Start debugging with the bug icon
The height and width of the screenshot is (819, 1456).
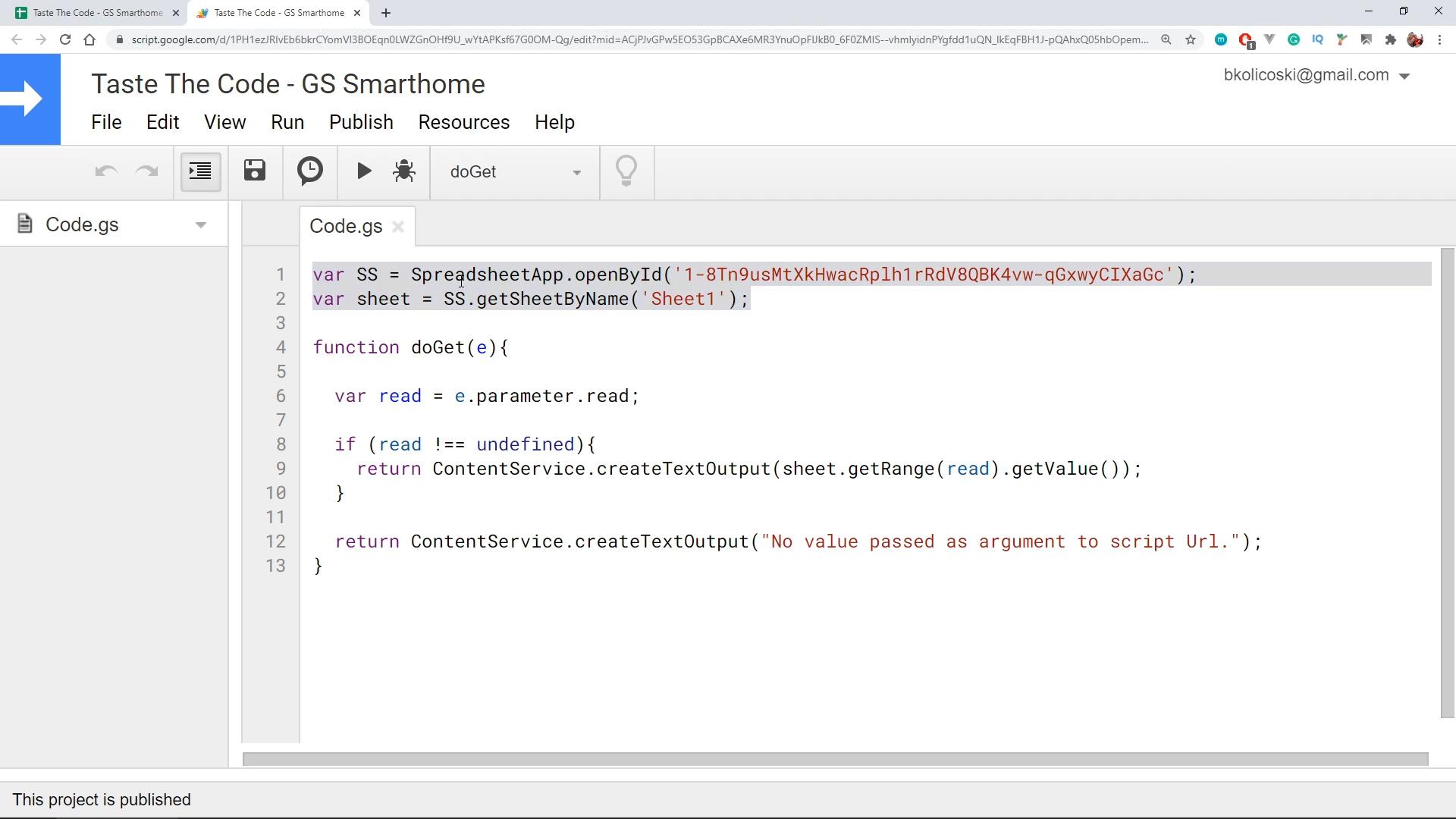click(404, 171)
